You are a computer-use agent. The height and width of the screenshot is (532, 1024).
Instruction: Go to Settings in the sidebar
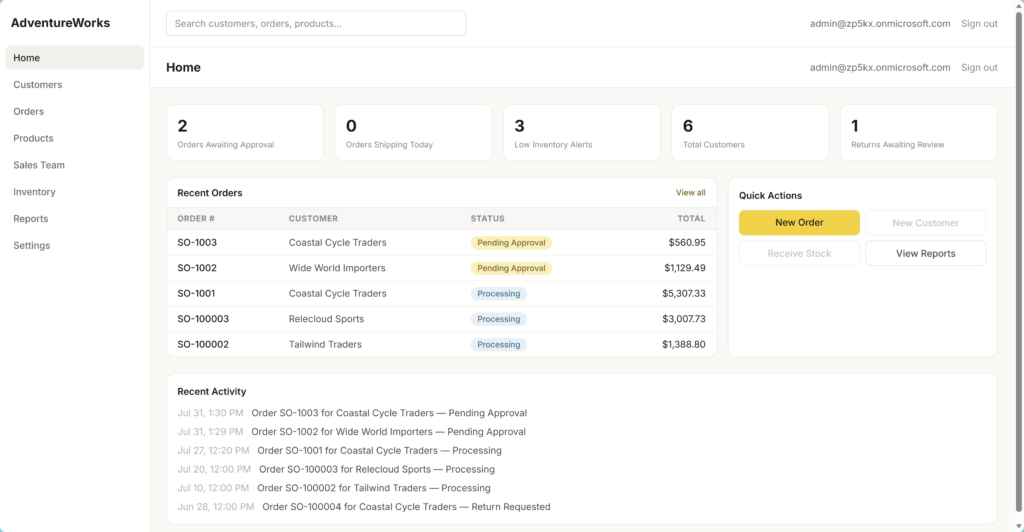click(x=74, y=245)
